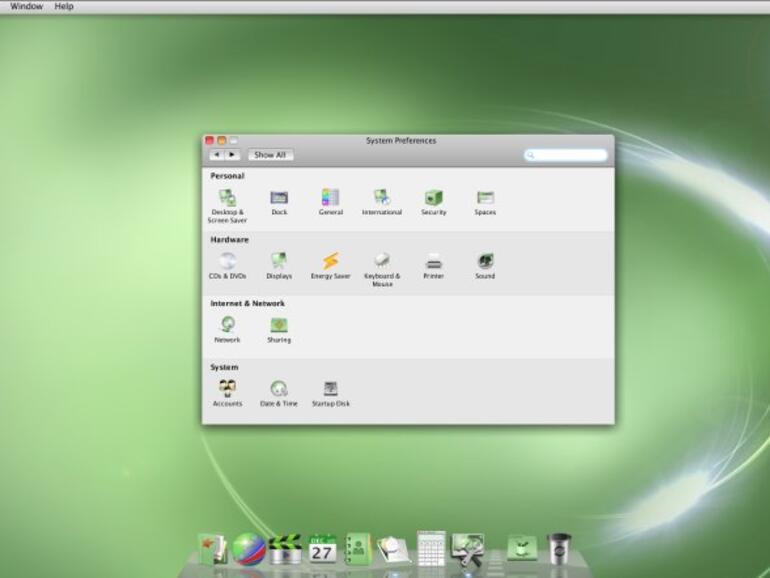Image resolution: width=770 pixels, height=578 pixels.
Task: Open the Displays preference pane
Action: click(279, 262)
